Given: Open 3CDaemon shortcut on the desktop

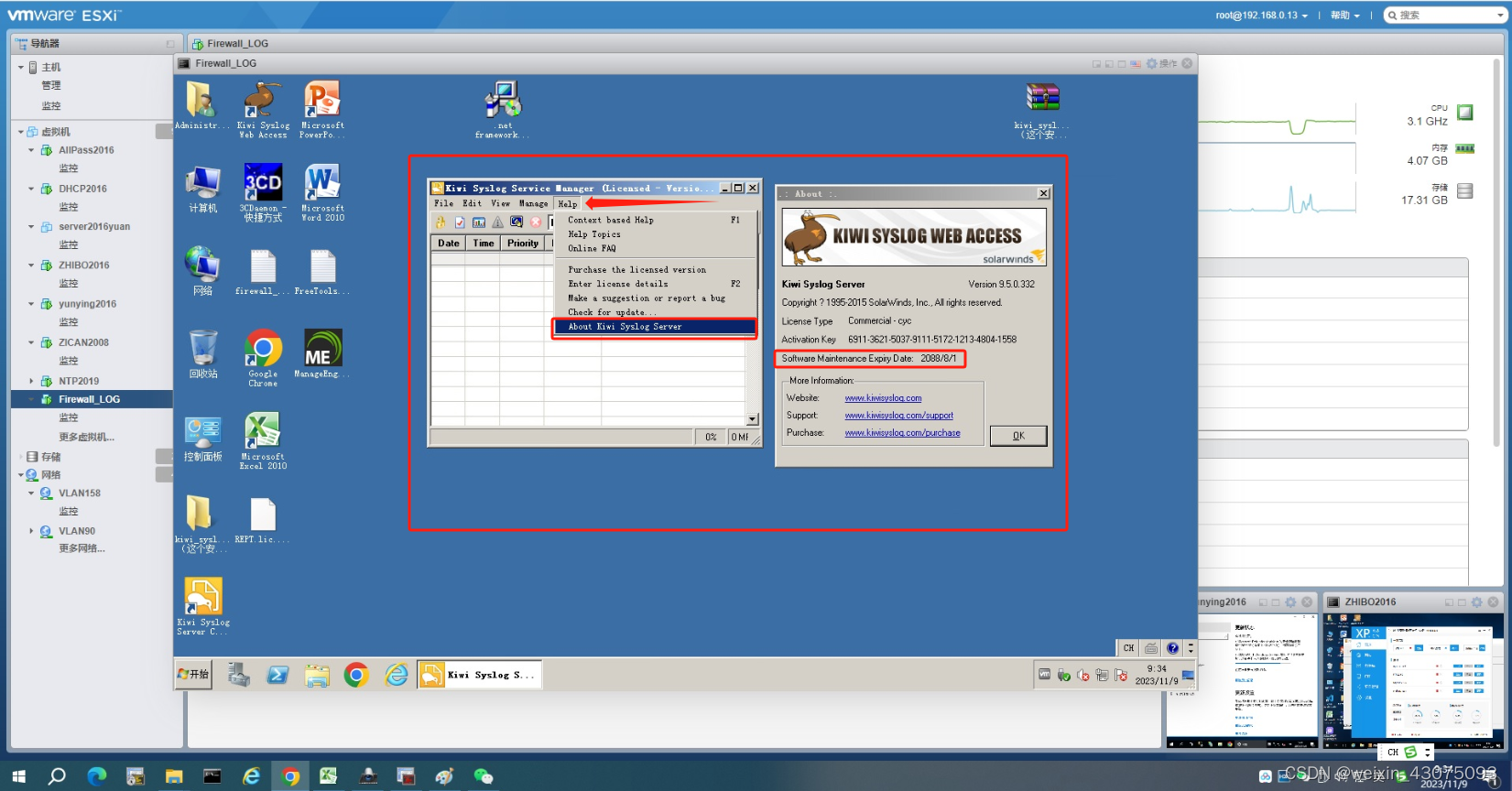Looking at the screenshot, I should [x=263, y=192].
